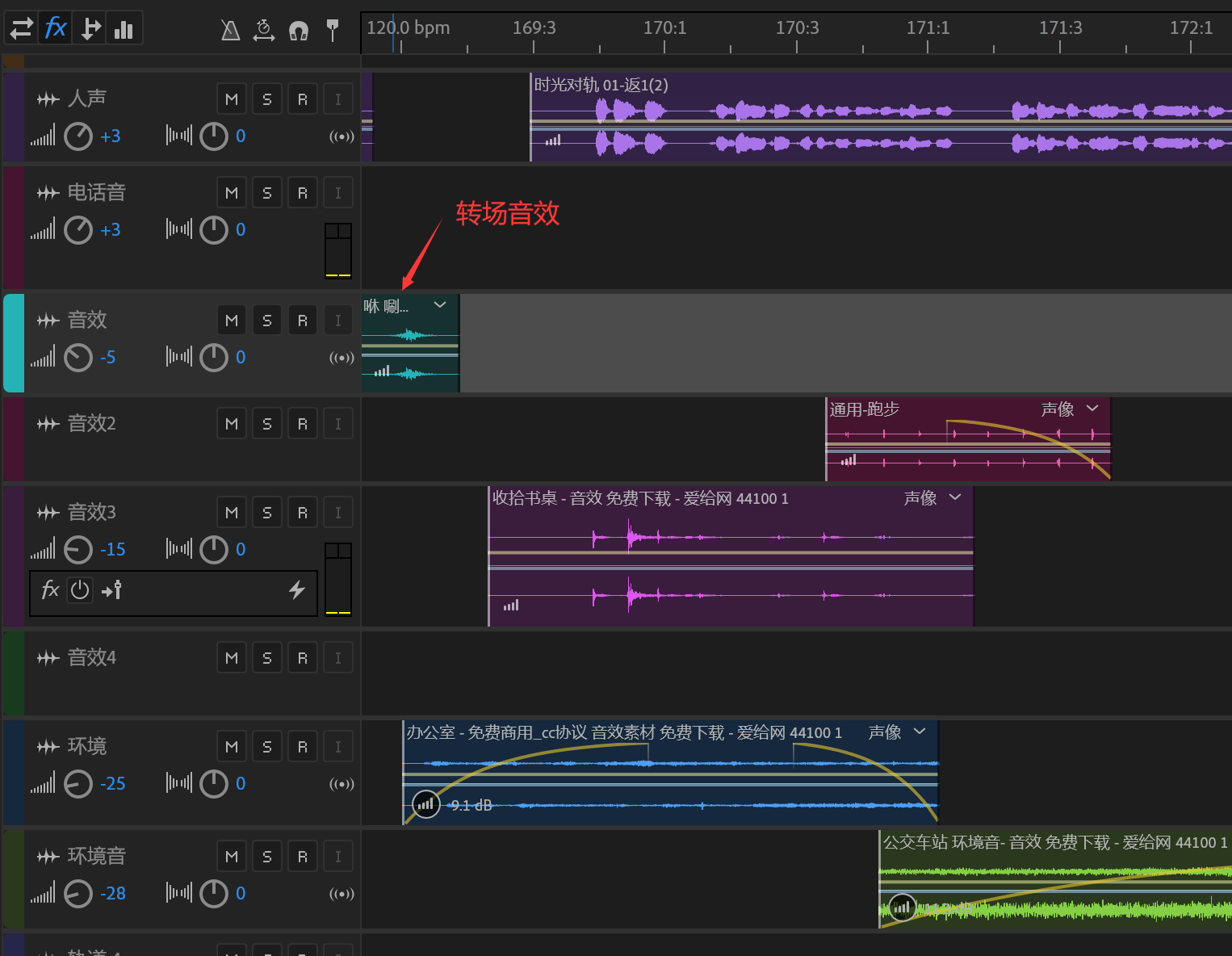This screenshot has width=1232, height=956.
Task: Mute the 人声 track
Action: pos(232,99)
